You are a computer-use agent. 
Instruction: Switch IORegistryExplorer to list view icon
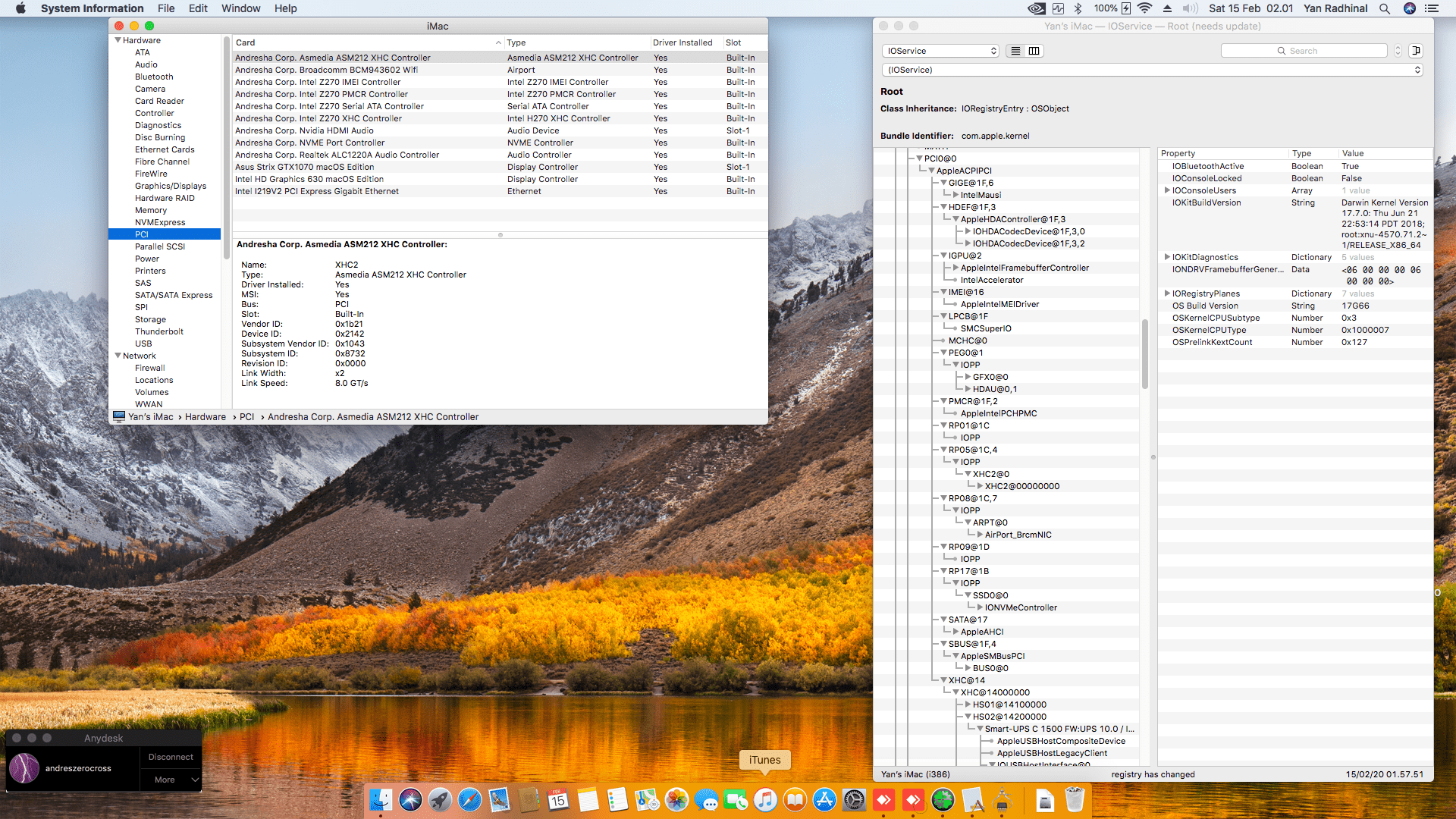[1015, 51]
